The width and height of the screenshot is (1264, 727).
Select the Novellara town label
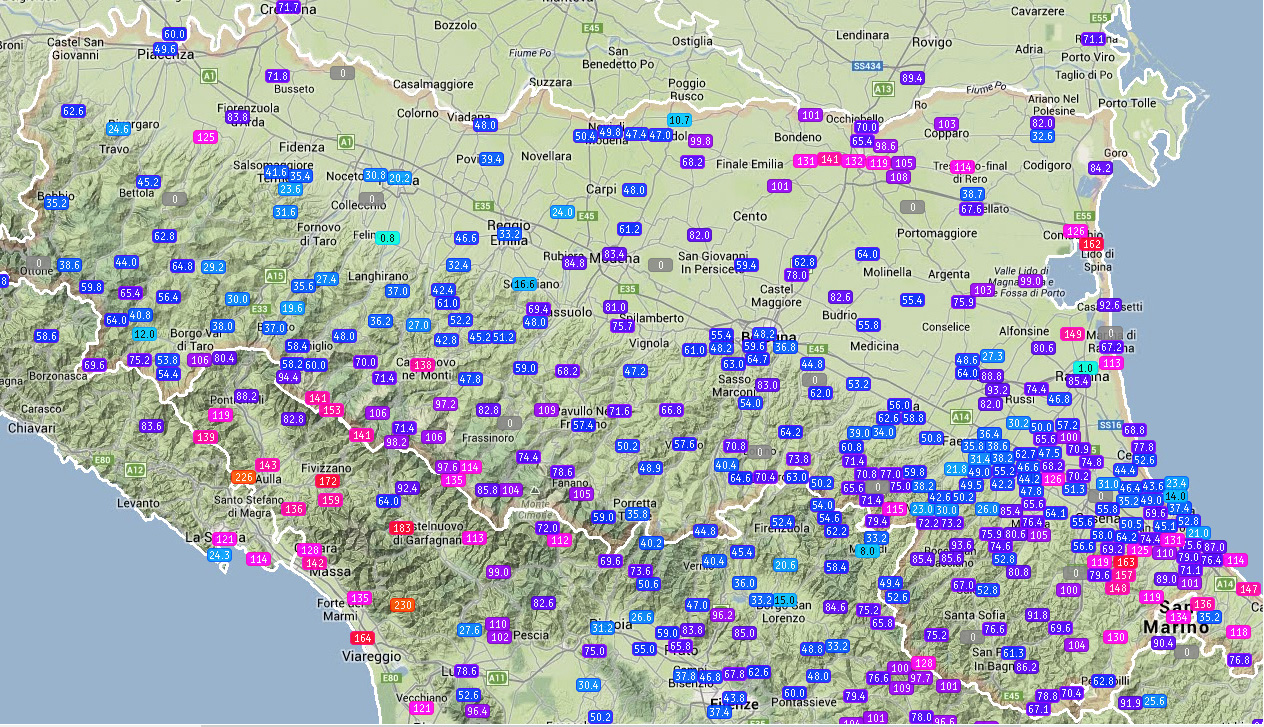546,156
